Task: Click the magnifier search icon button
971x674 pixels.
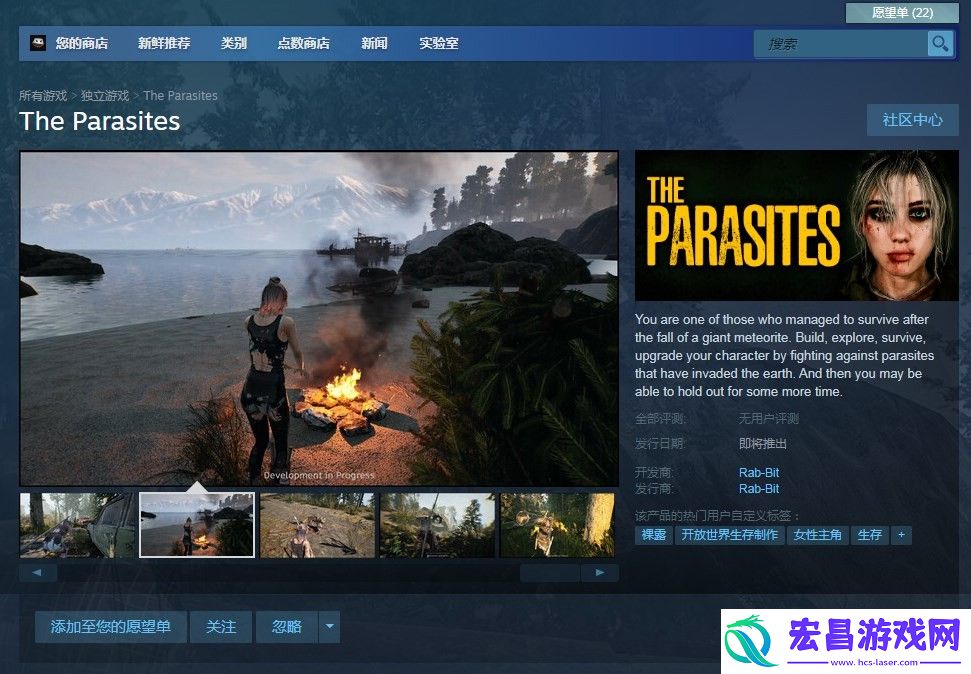Action: 940,43
